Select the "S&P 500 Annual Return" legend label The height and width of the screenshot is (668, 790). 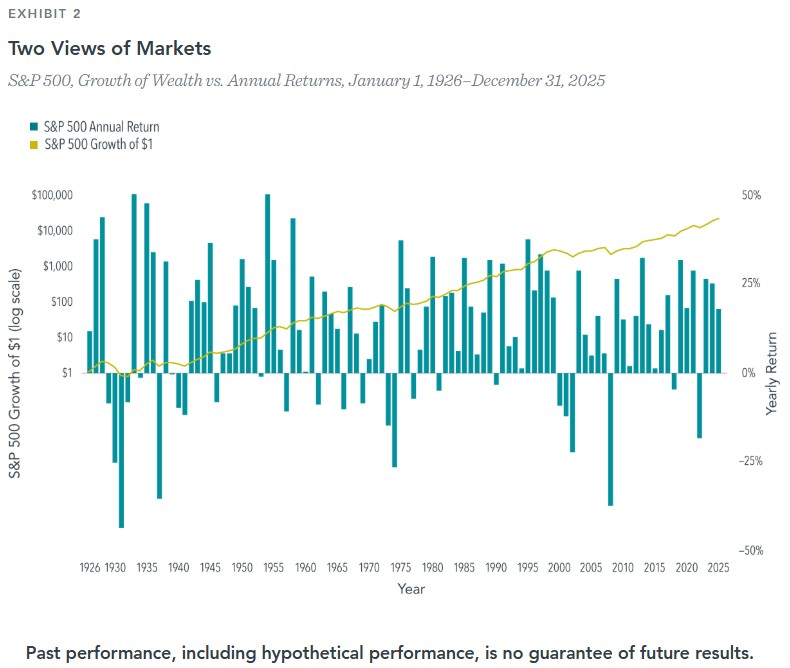(101, 127)
